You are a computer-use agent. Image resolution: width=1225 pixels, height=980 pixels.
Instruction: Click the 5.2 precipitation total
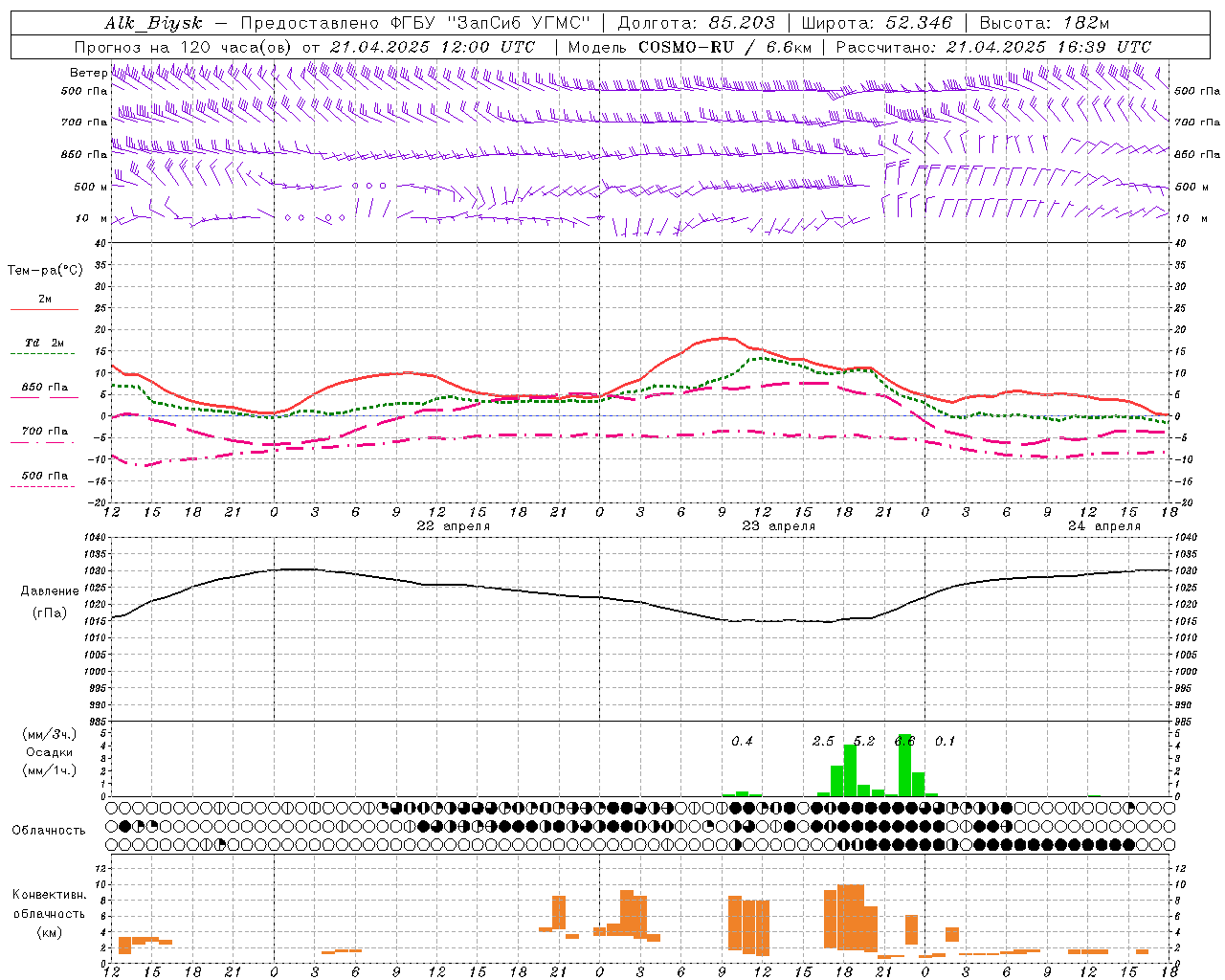(864, 742)
